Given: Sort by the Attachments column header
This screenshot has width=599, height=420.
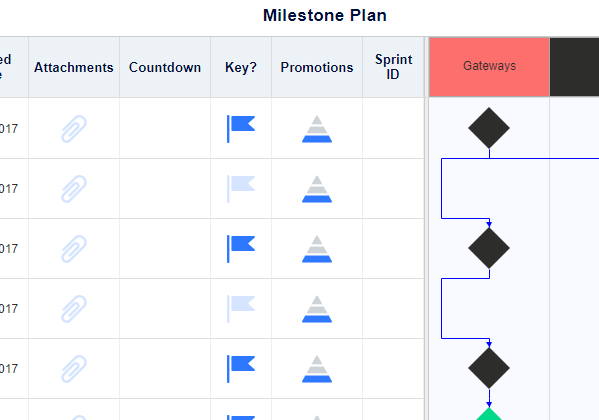Looking at the screenshot, I should click(x=74, y=67).
